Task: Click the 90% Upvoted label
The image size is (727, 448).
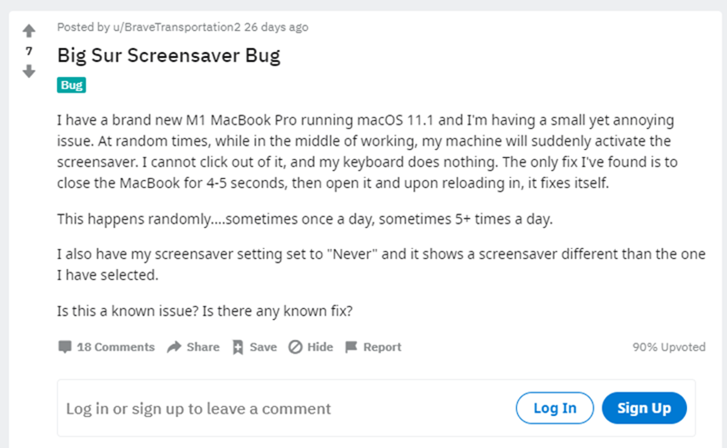Action: [x=669, y=347]
